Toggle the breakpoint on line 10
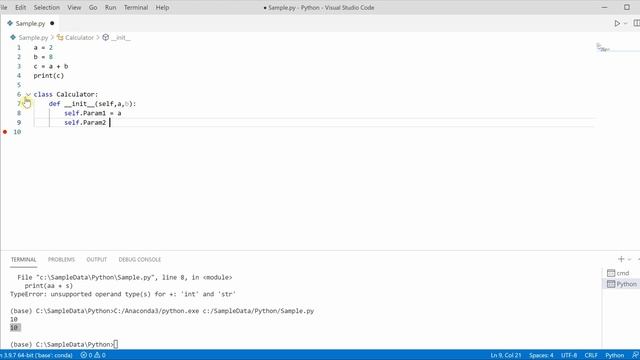640x360 pixels. tap(5, 132)
